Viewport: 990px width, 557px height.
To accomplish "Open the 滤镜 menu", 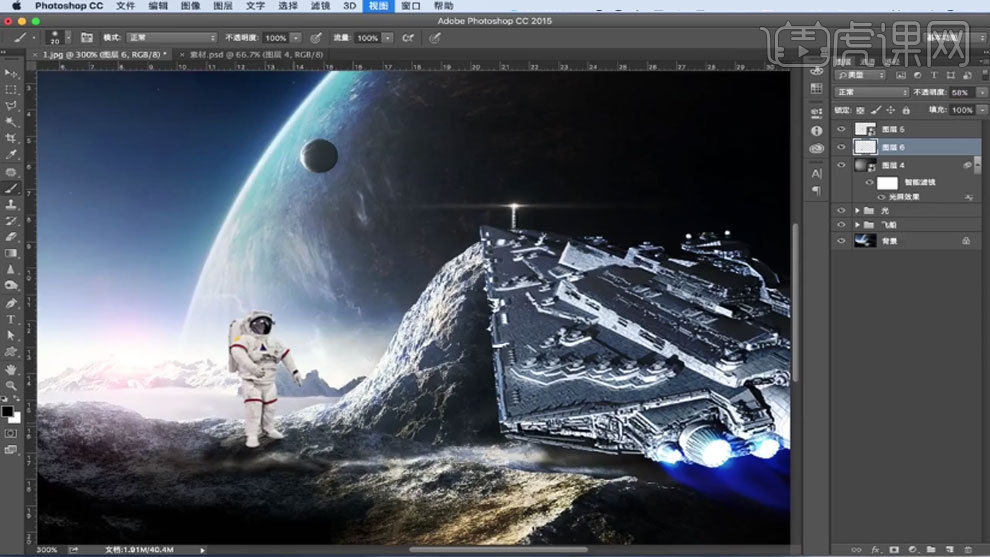I will click(x=320, y=6).
